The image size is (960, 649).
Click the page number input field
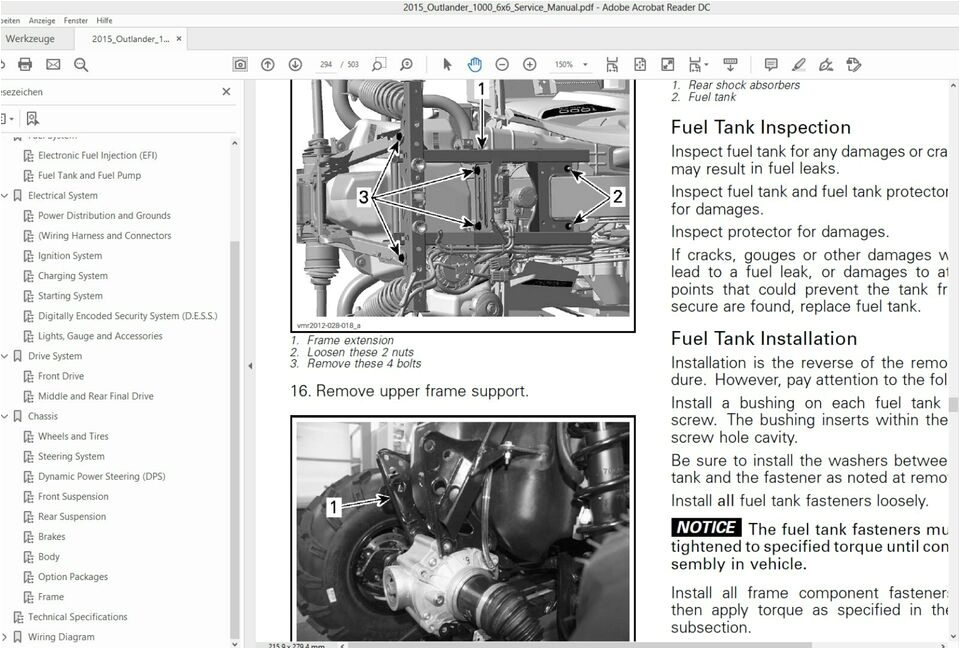(x=327, y=64)
